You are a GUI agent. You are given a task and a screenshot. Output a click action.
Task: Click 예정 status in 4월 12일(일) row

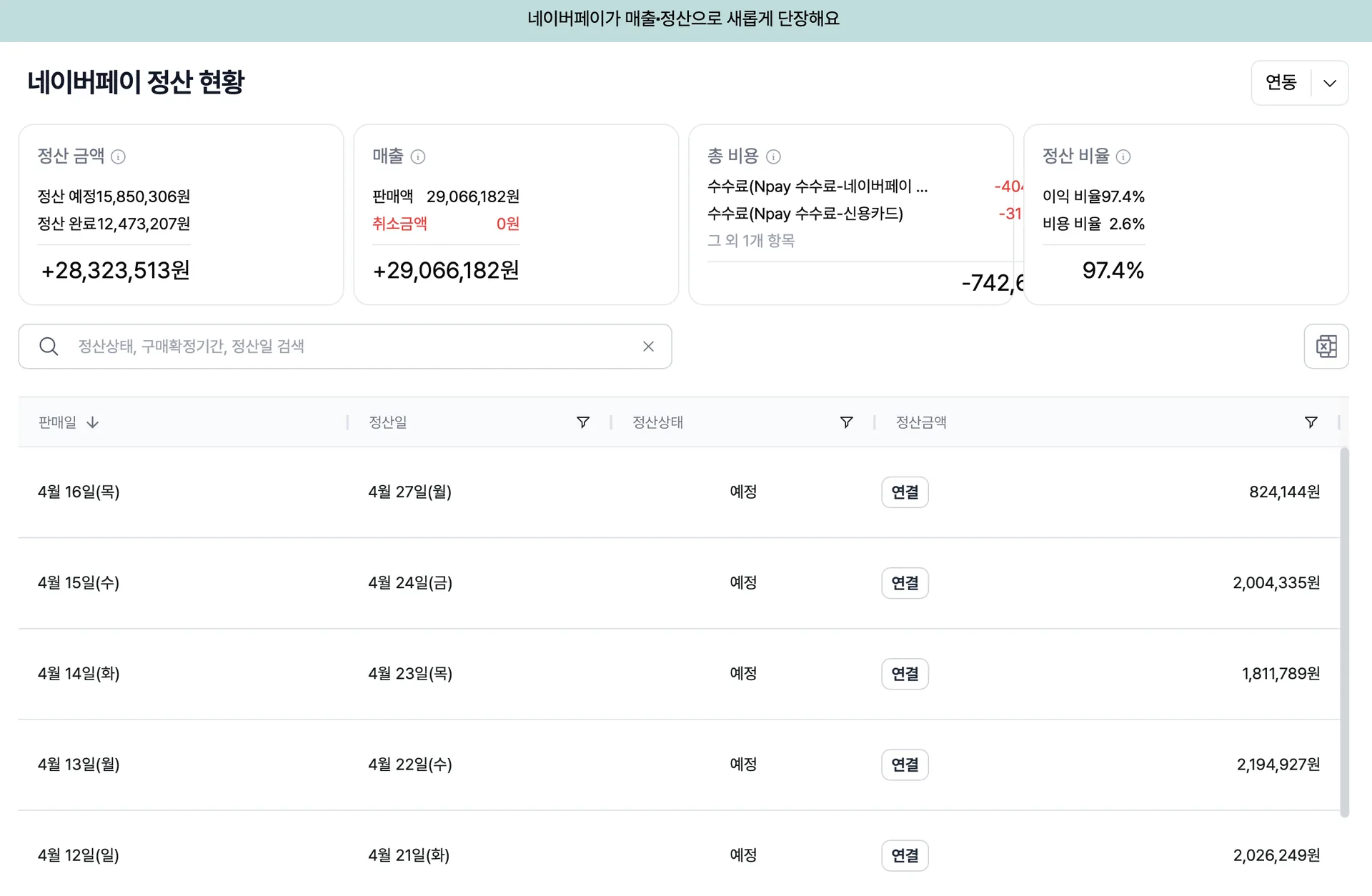point(743,855)
